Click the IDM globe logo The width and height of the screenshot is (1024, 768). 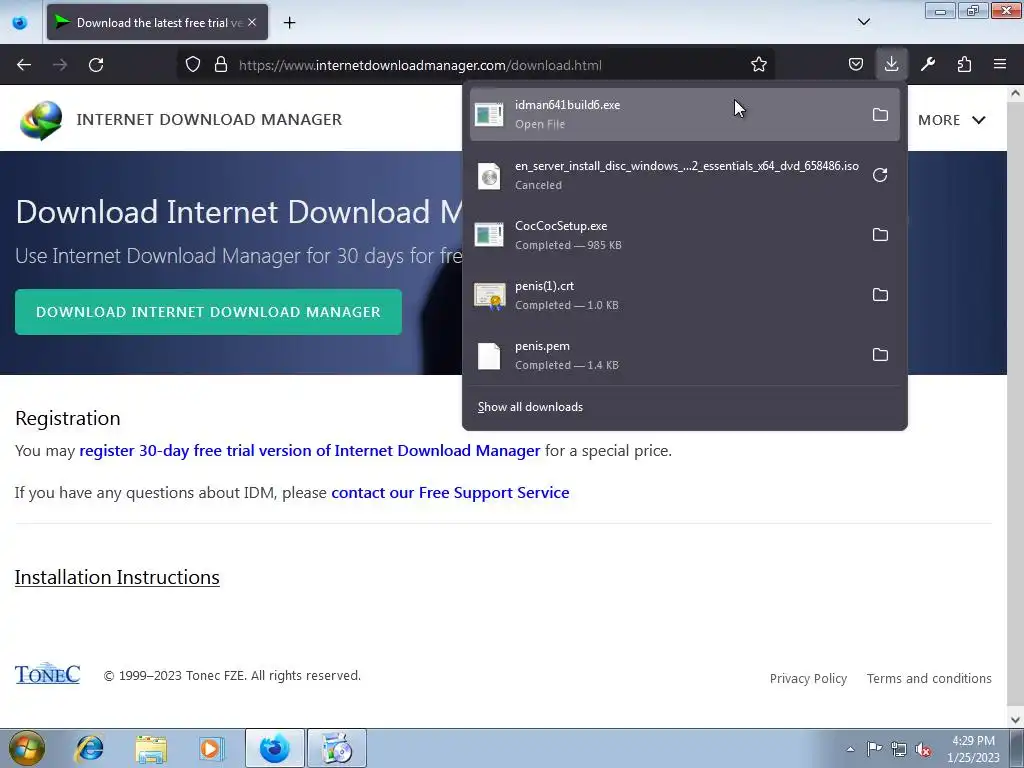tap(40, 120)
